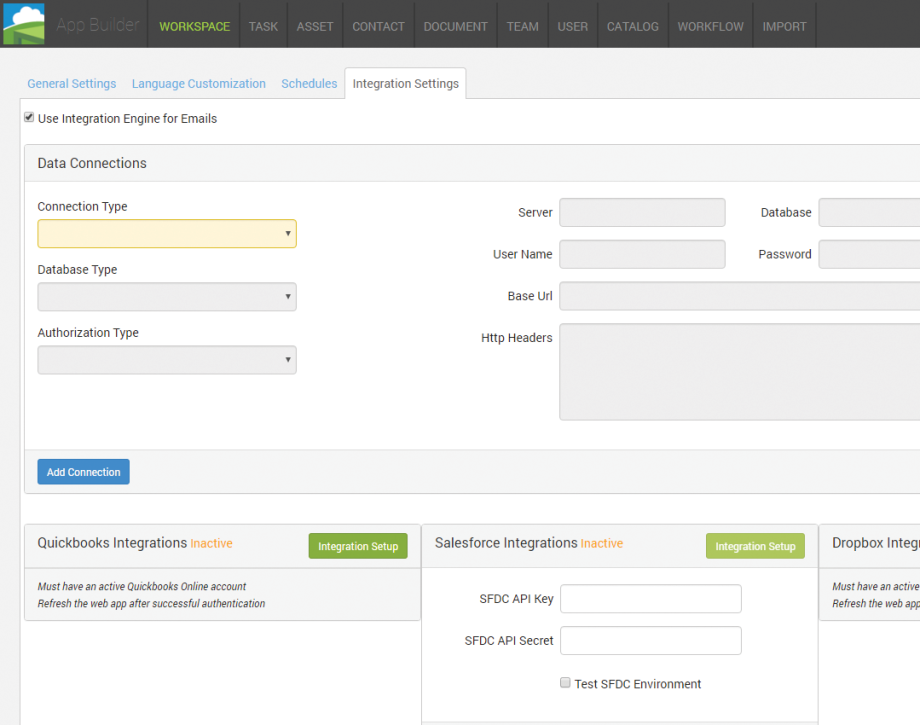Viewport: 920px width, 725px height.
Task: Select the IMPORT nav item
Action: pyautogui.click(x=784, y=25)
